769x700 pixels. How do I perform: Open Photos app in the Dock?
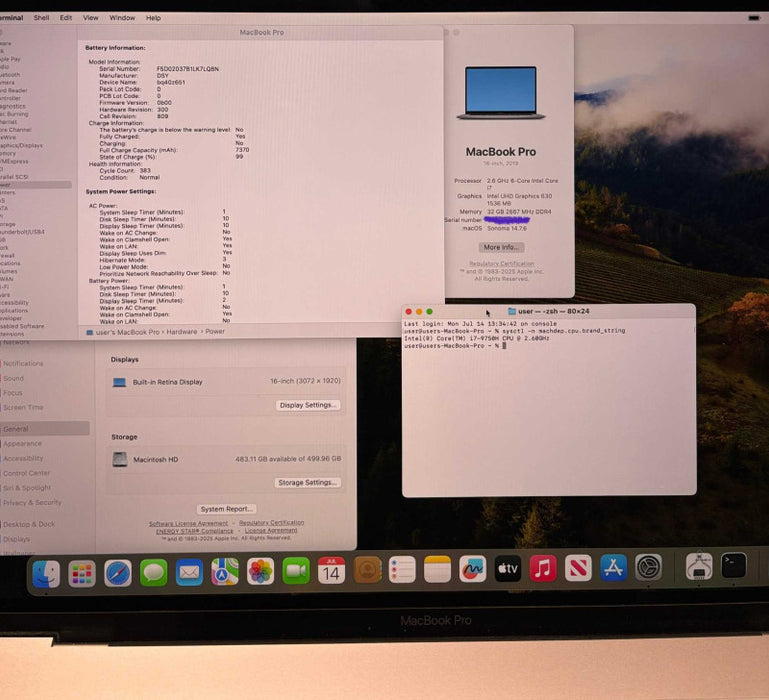tap(260, 571)
